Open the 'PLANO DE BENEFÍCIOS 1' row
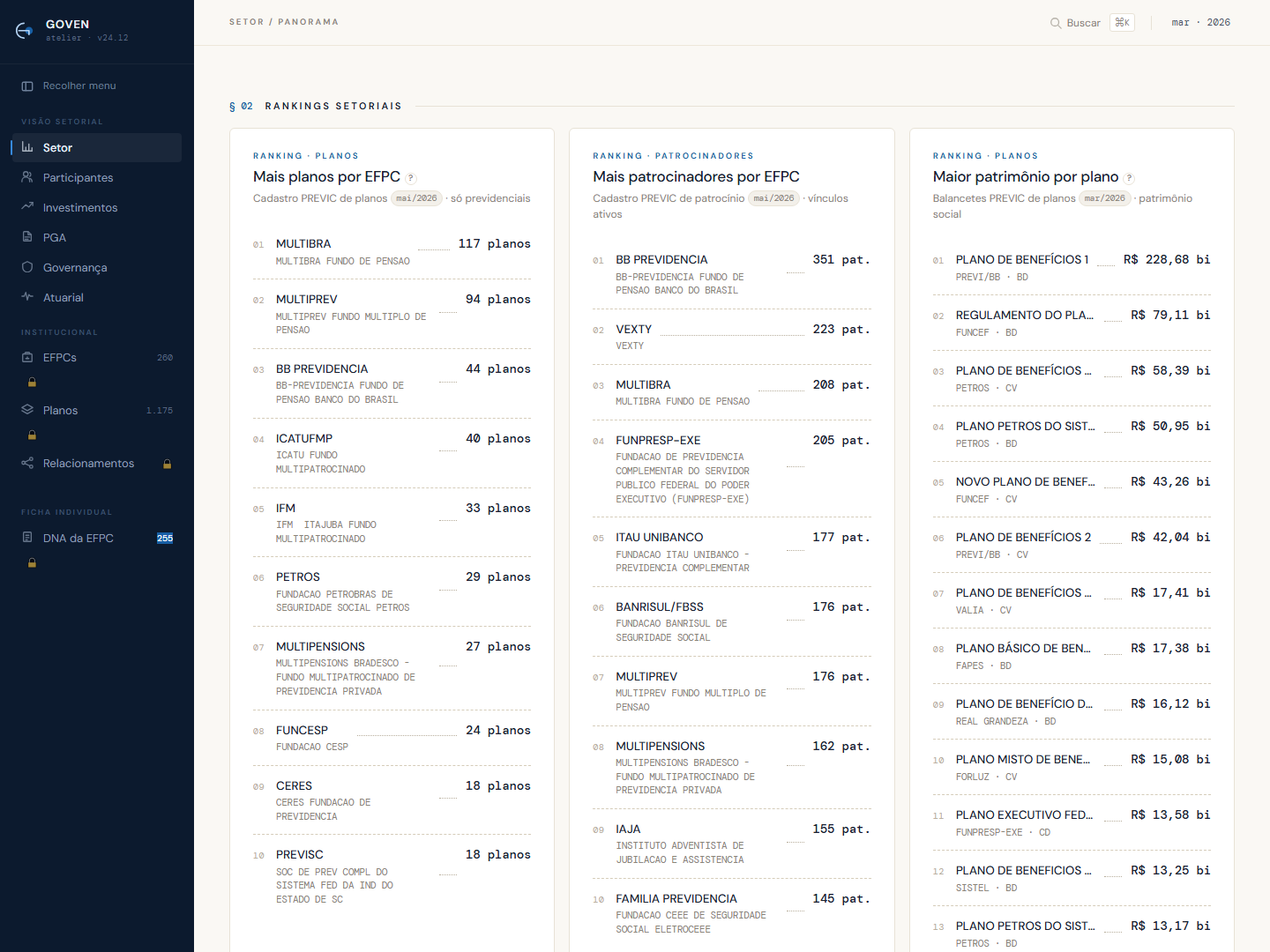1270x952 pixels. coord(1072,267)
